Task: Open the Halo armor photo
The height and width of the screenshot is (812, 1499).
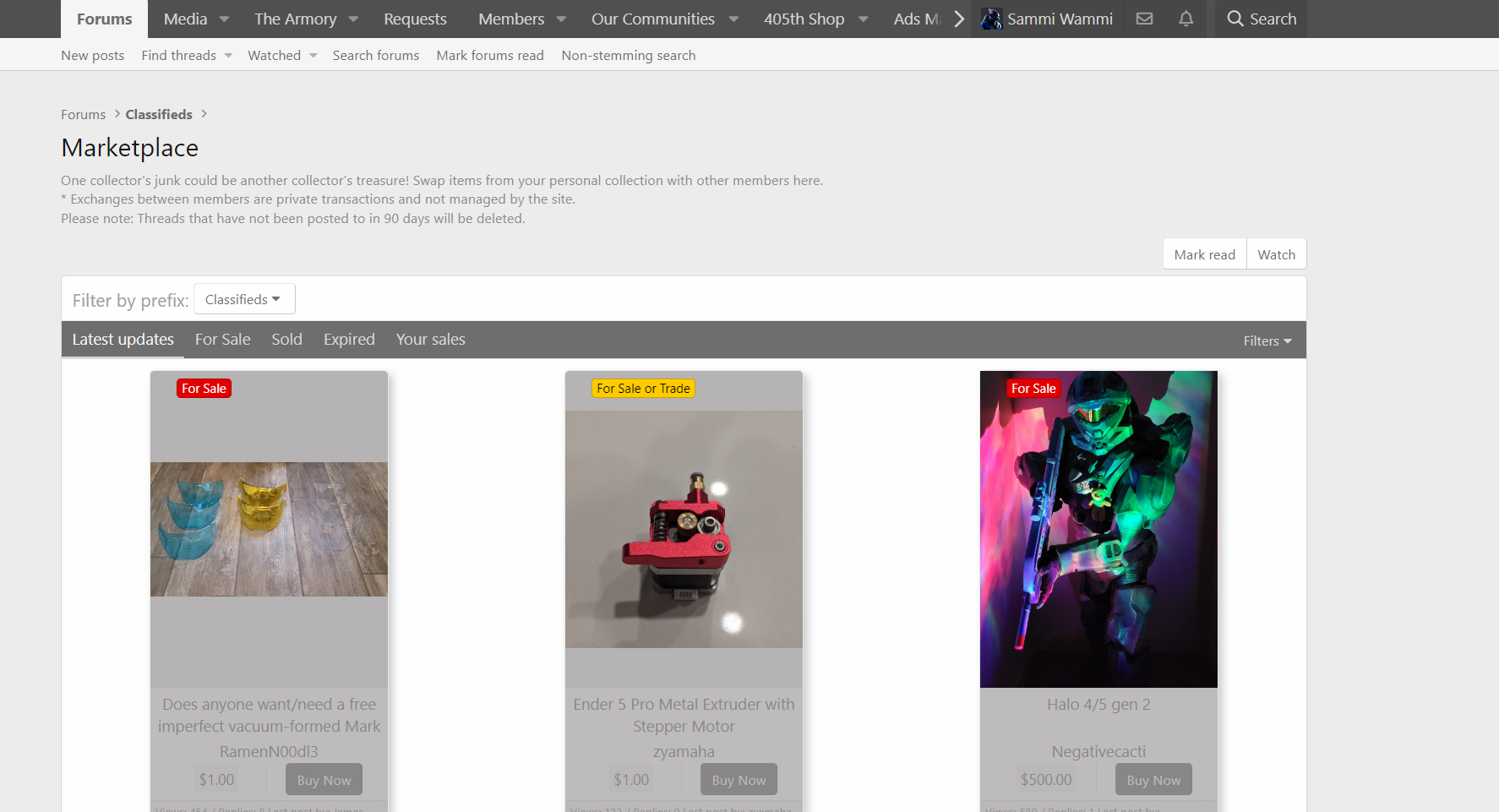Action: pos(1098,529)
